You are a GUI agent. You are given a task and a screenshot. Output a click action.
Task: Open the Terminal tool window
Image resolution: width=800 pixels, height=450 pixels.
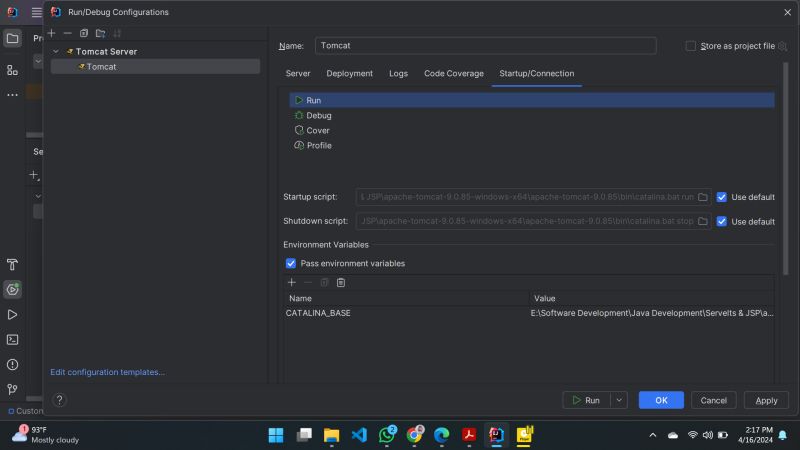[x=12, y=339]
